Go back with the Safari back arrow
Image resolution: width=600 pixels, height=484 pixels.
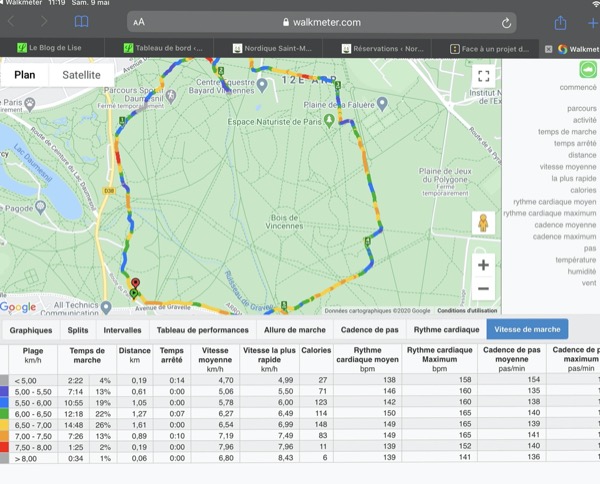[14, 22]
